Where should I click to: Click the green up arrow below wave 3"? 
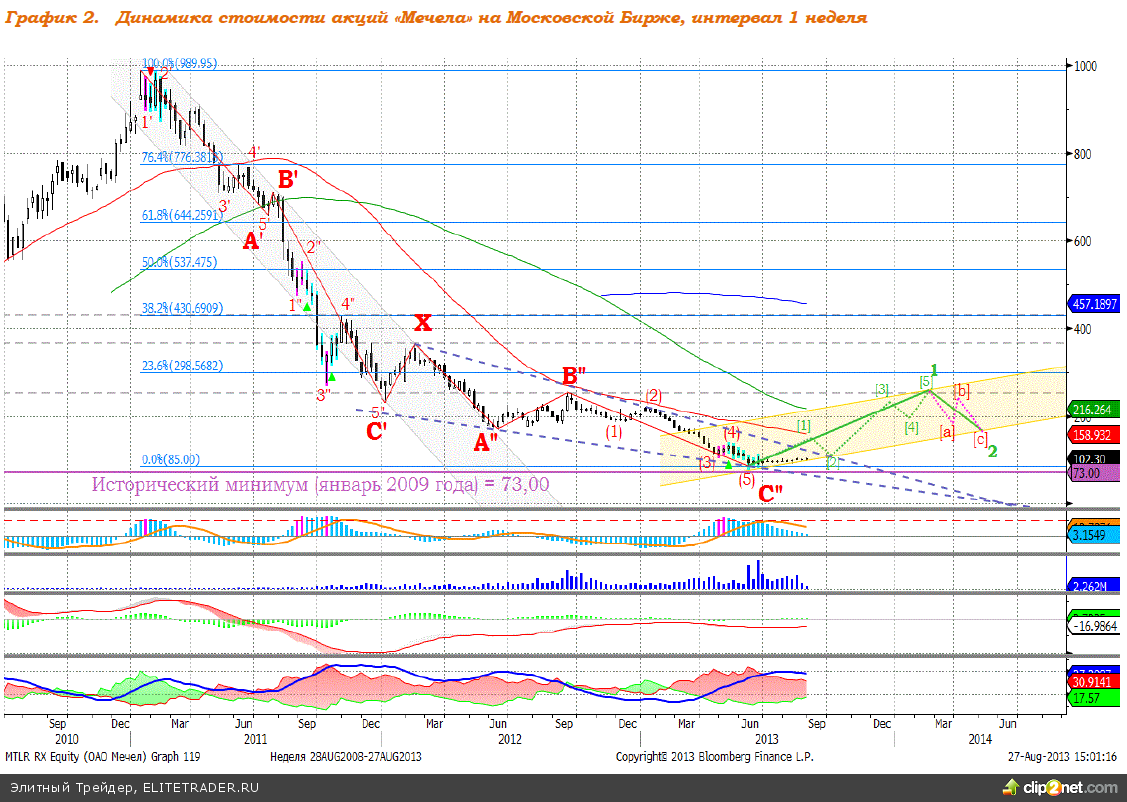click(332, 377)
